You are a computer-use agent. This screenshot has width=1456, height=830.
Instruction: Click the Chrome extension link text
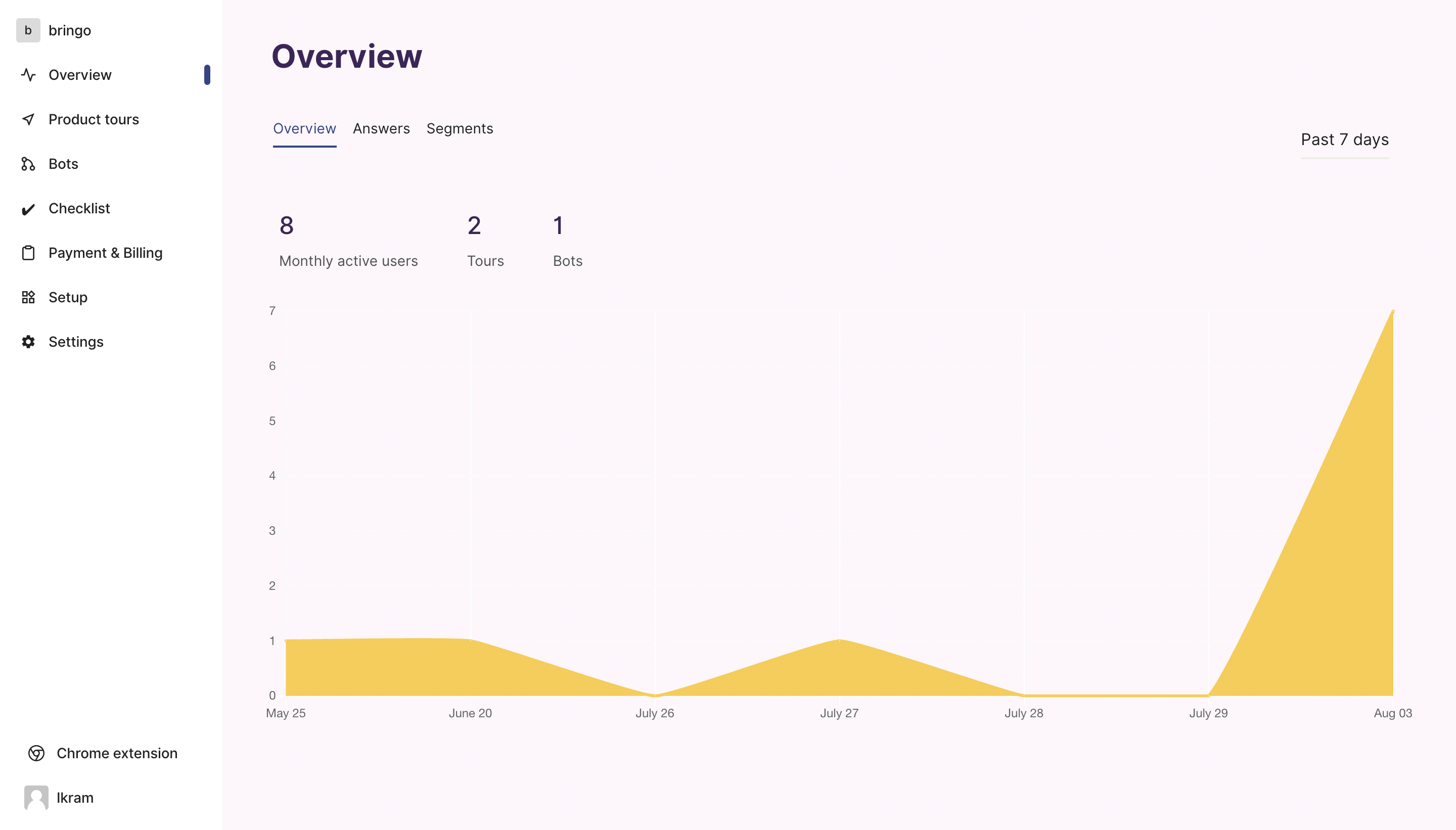click(117, 753)
